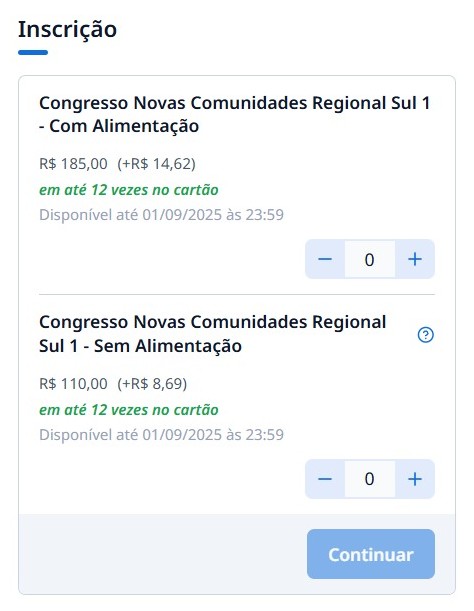Select the Sem Alimentação ticket title
This screenshot has width=474, height=611.
click(x=212, y=334)
